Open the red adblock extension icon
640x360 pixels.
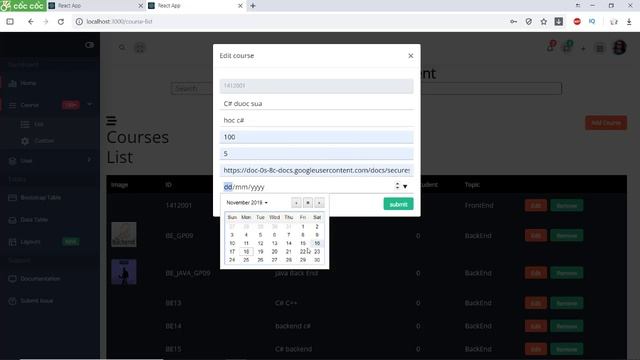577,22
